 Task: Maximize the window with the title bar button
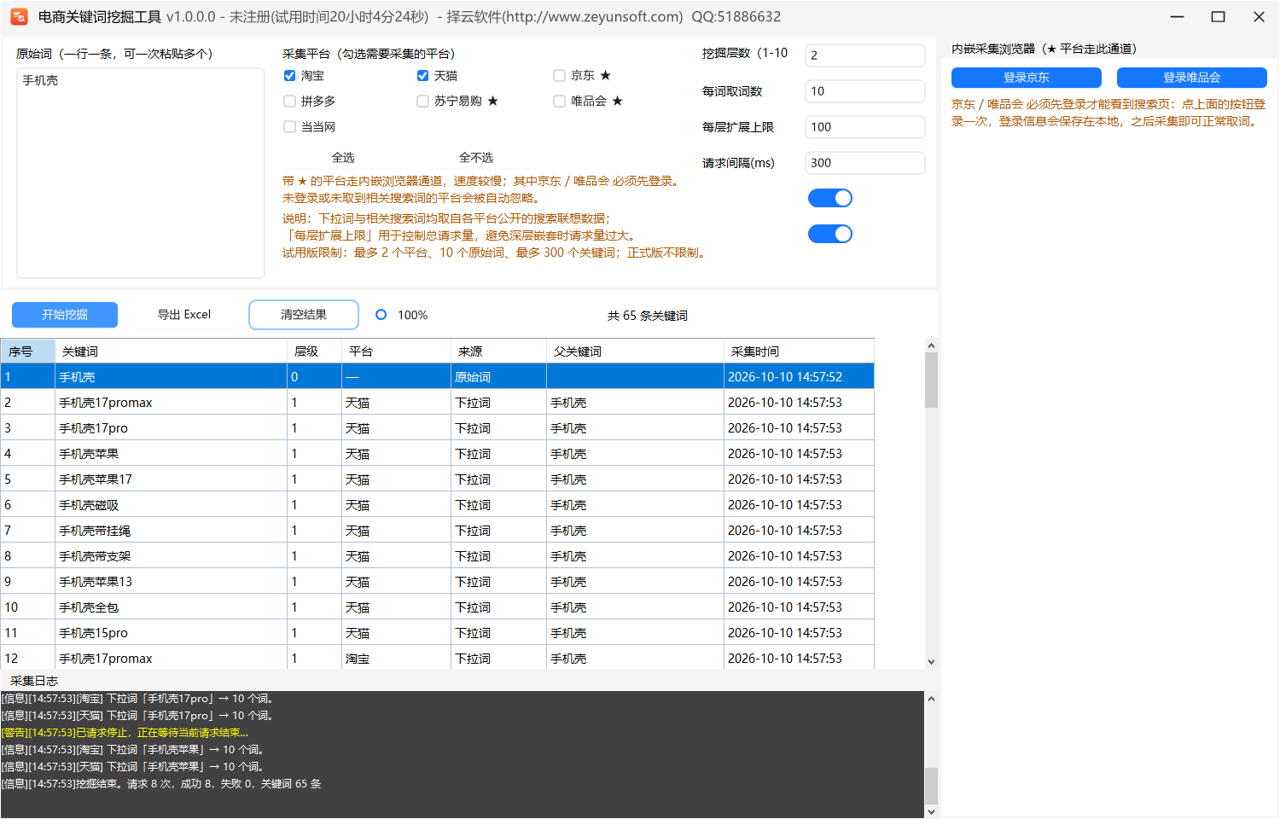[x=1218, y=17]
